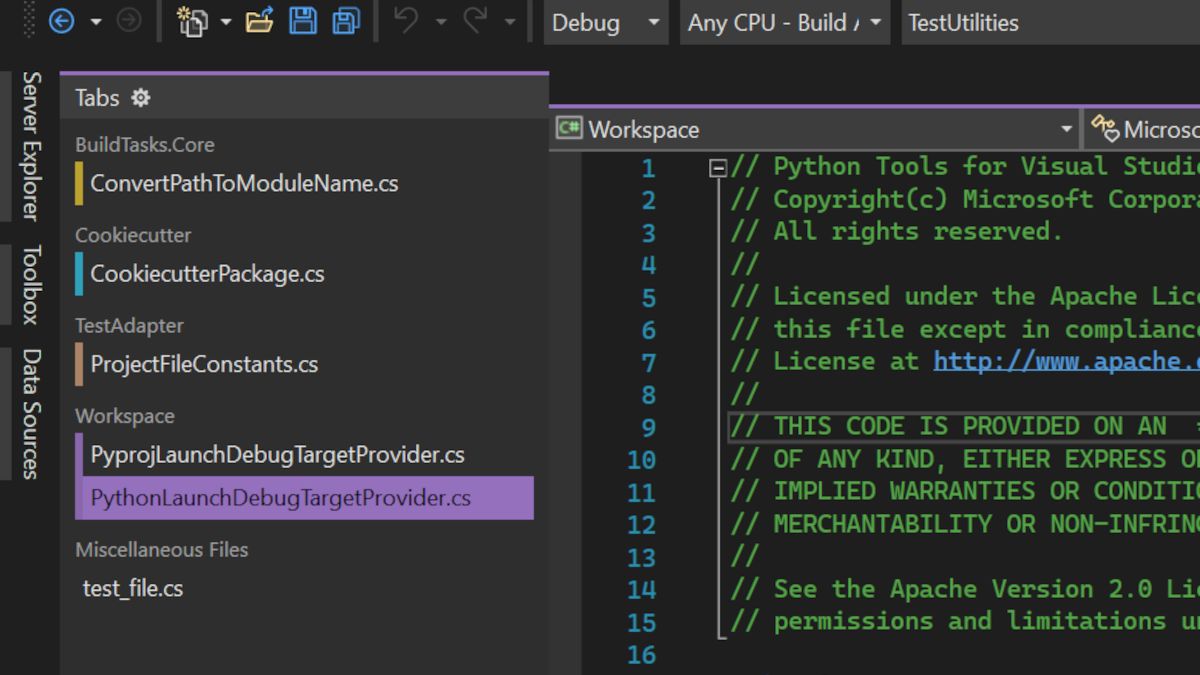Screen dimensions: 1200x675
Task: Open PyprojLaunchDebugTargetProvider.cs tab
Action: point(277,455)
